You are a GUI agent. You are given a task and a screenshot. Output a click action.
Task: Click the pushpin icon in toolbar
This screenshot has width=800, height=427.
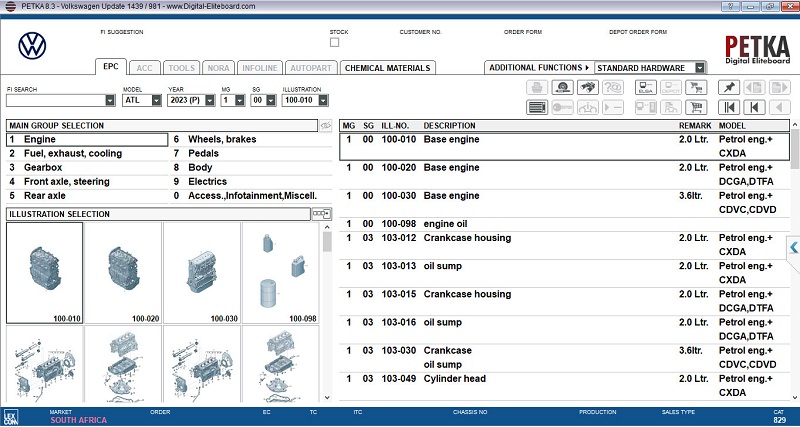click(728, 88)
